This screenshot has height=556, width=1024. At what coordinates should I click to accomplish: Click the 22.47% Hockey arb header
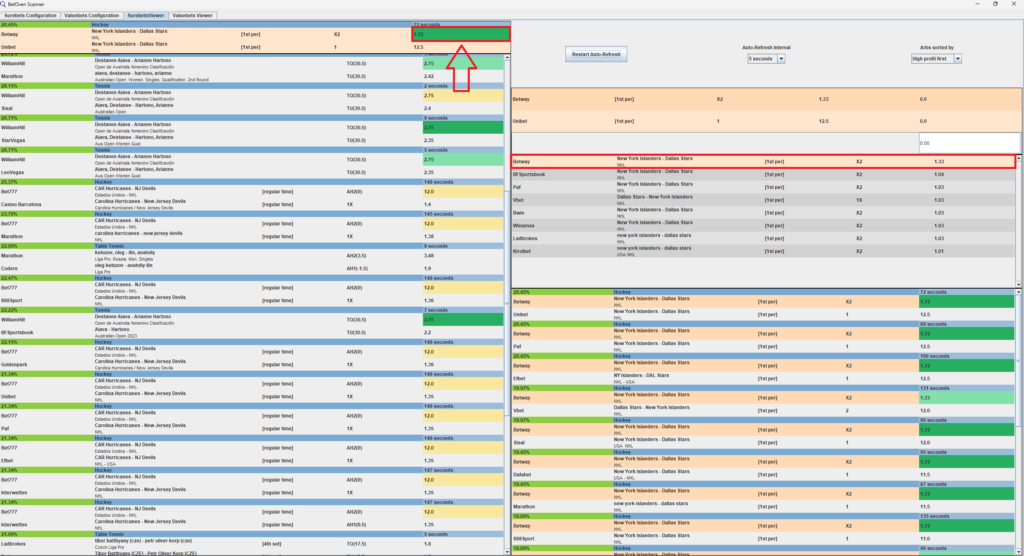252,278
